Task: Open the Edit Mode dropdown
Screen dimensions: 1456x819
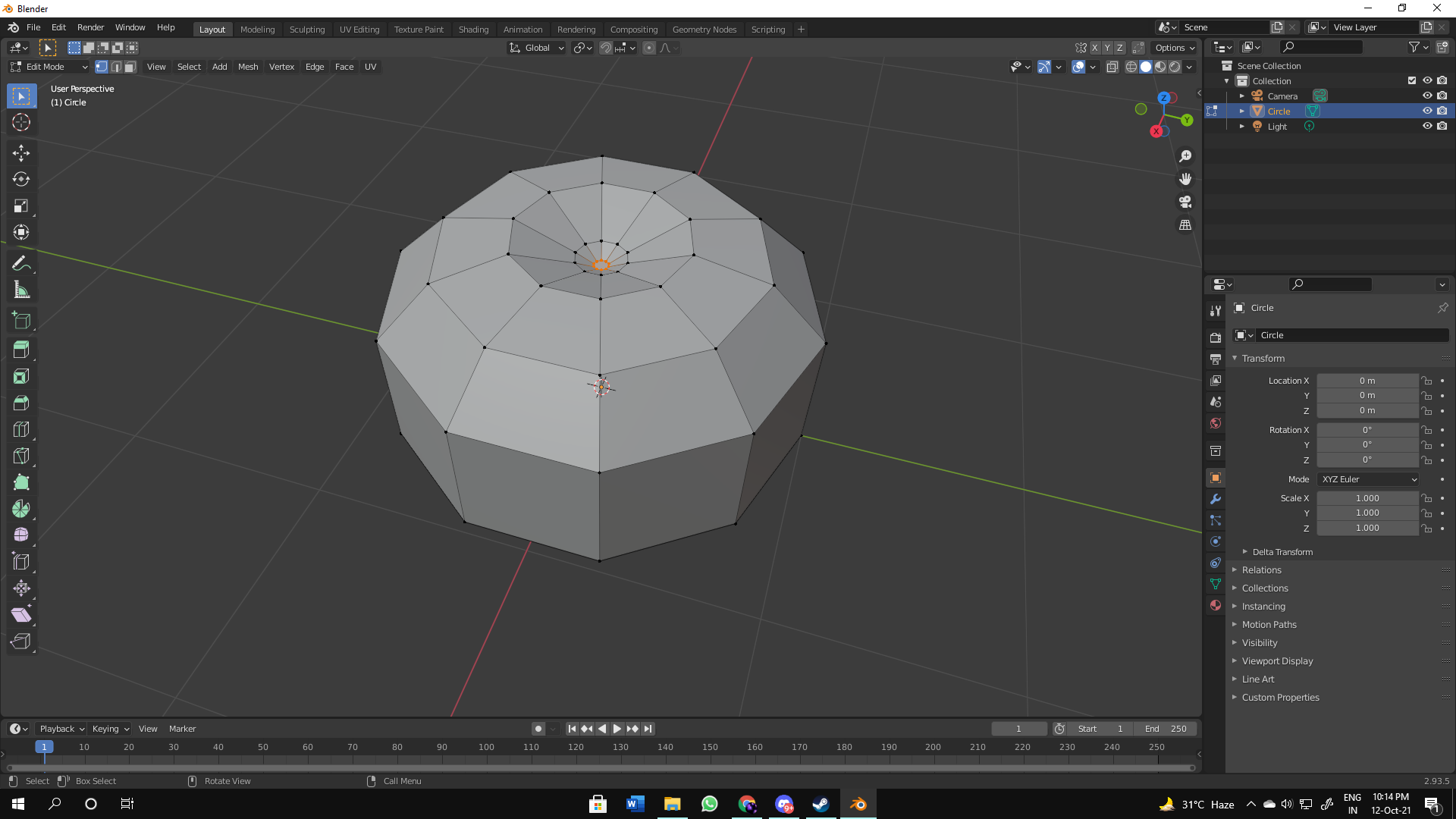Action: coord(49,67)
